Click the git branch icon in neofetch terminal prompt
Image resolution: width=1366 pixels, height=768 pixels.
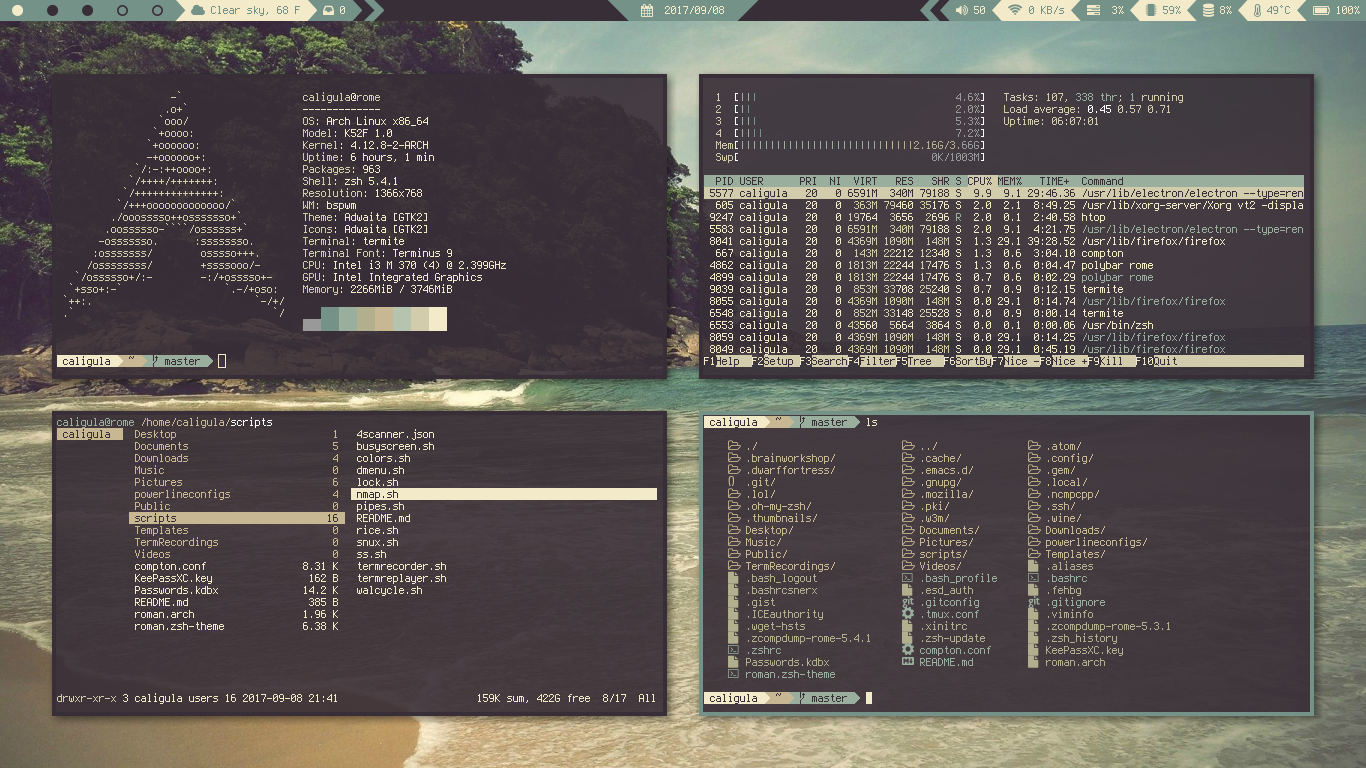click(157, 361)
